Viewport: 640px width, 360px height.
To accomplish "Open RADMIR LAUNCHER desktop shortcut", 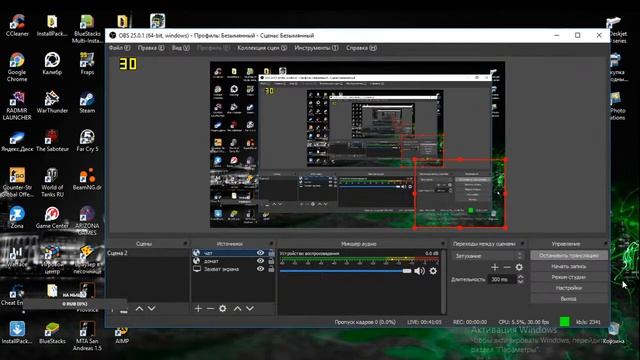I will coord(17,106).
